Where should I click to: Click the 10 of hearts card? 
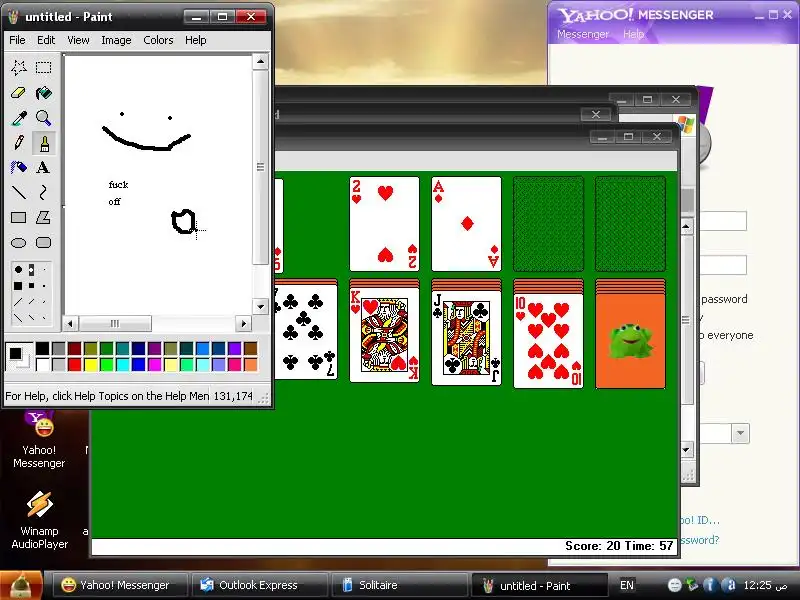pyautogui.click(x=548, y=340)
